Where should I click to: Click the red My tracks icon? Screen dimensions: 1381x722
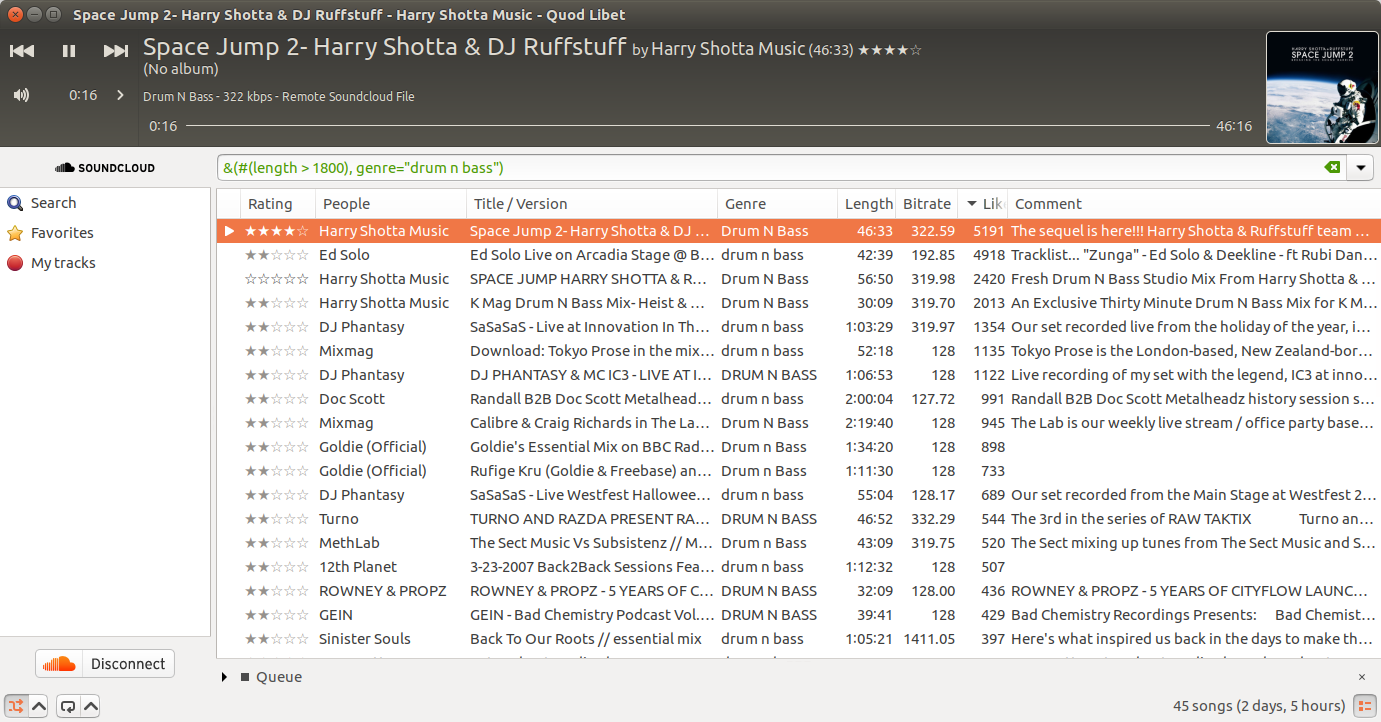(x=15, y=263)
